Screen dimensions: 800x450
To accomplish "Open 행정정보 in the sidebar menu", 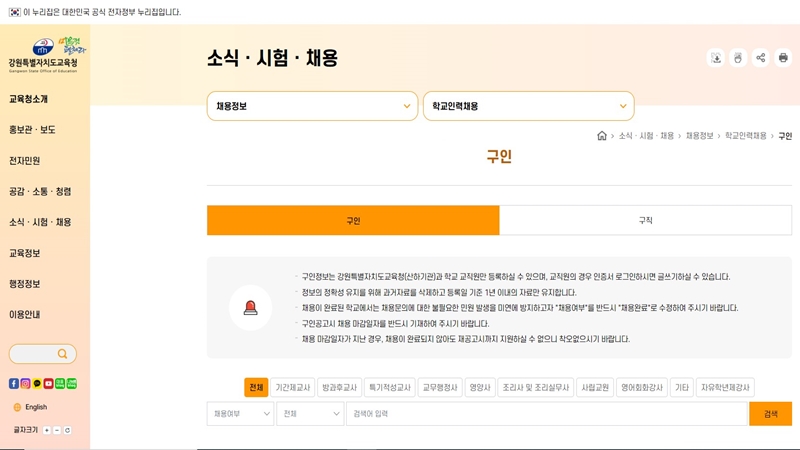I will [x=24, y=284].
